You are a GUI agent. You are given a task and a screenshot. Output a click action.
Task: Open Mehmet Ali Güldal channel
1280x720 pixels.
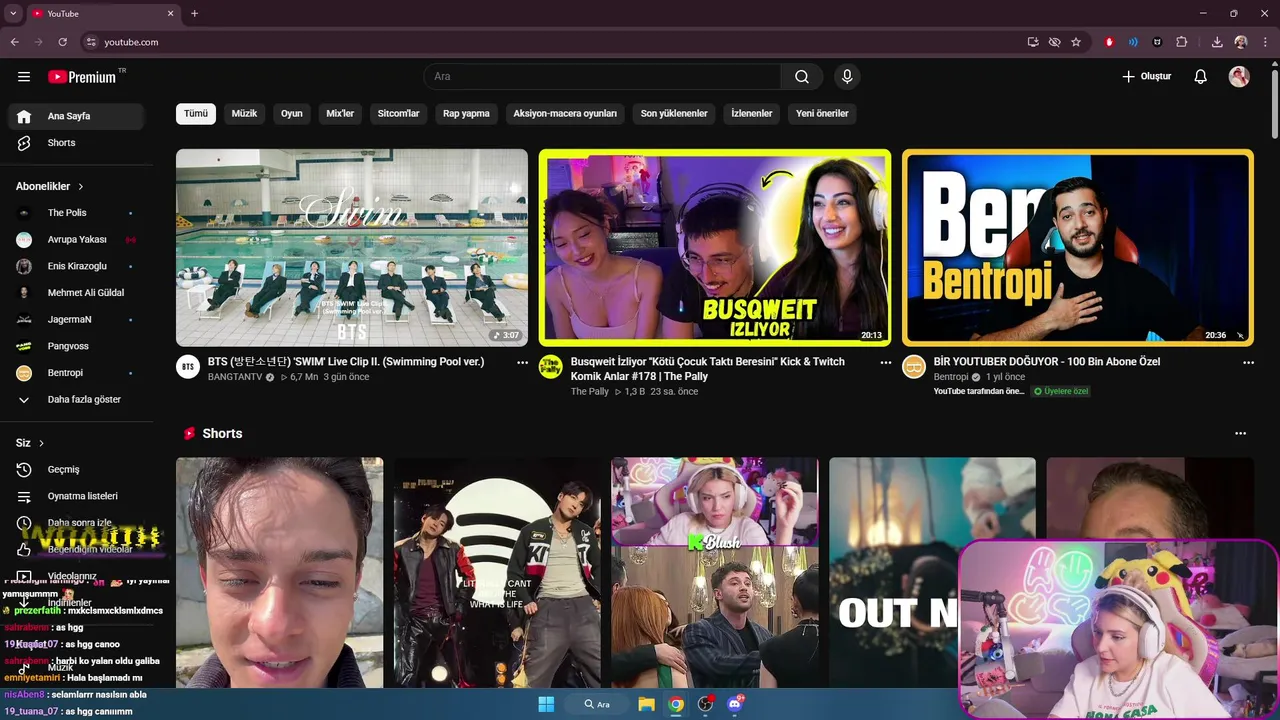76,293
